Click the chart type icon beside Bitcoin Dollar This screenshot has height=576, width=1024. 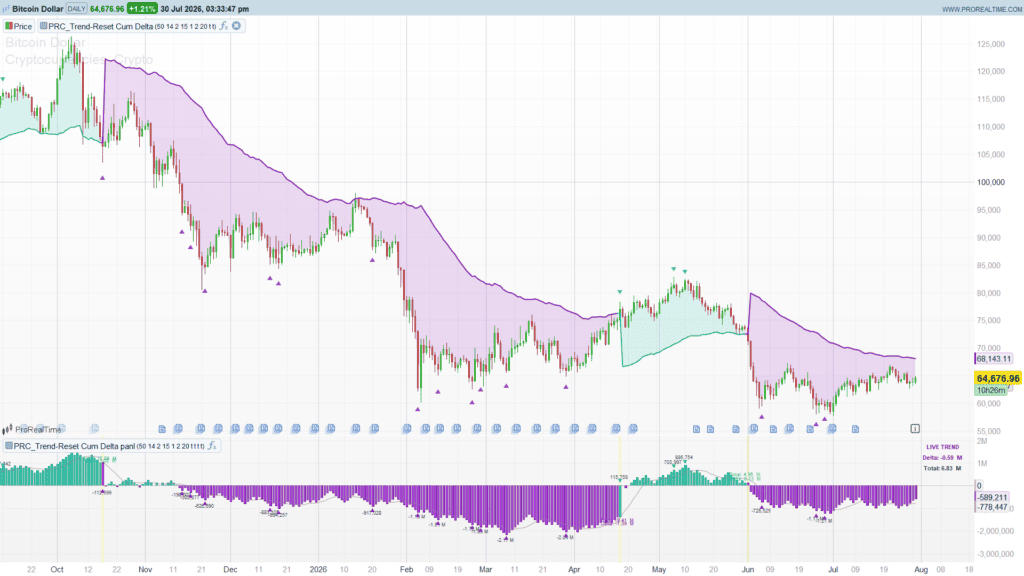(6, 9)
